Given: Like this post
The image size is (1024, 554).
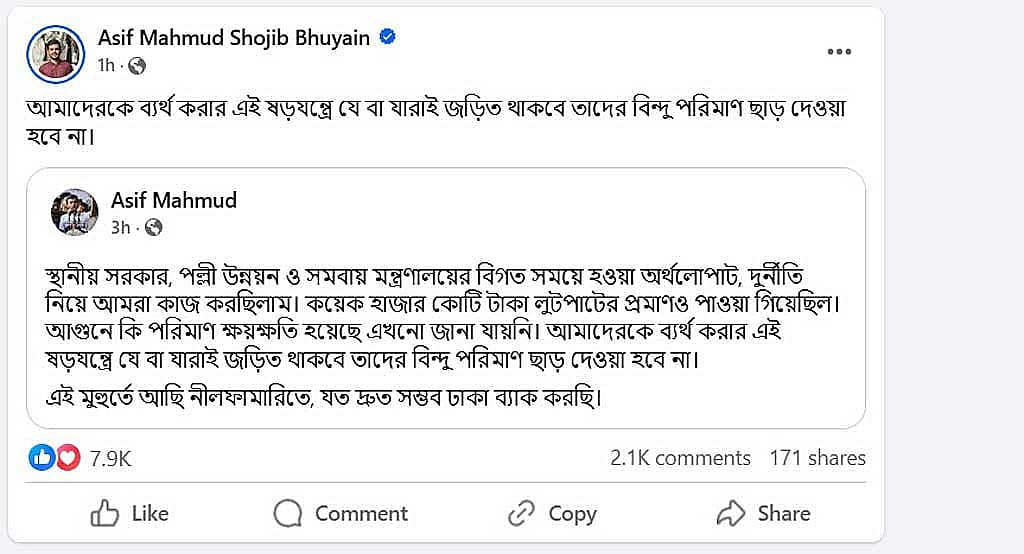Looking at the screenshot, I should (x=129, y=513).
